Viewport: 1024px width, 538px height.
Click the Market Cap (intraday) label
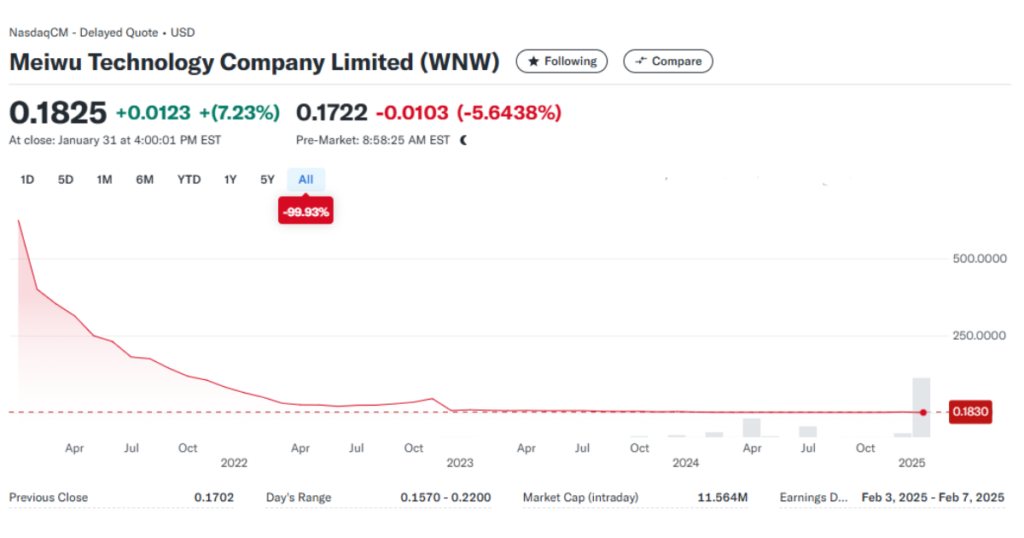581,498
